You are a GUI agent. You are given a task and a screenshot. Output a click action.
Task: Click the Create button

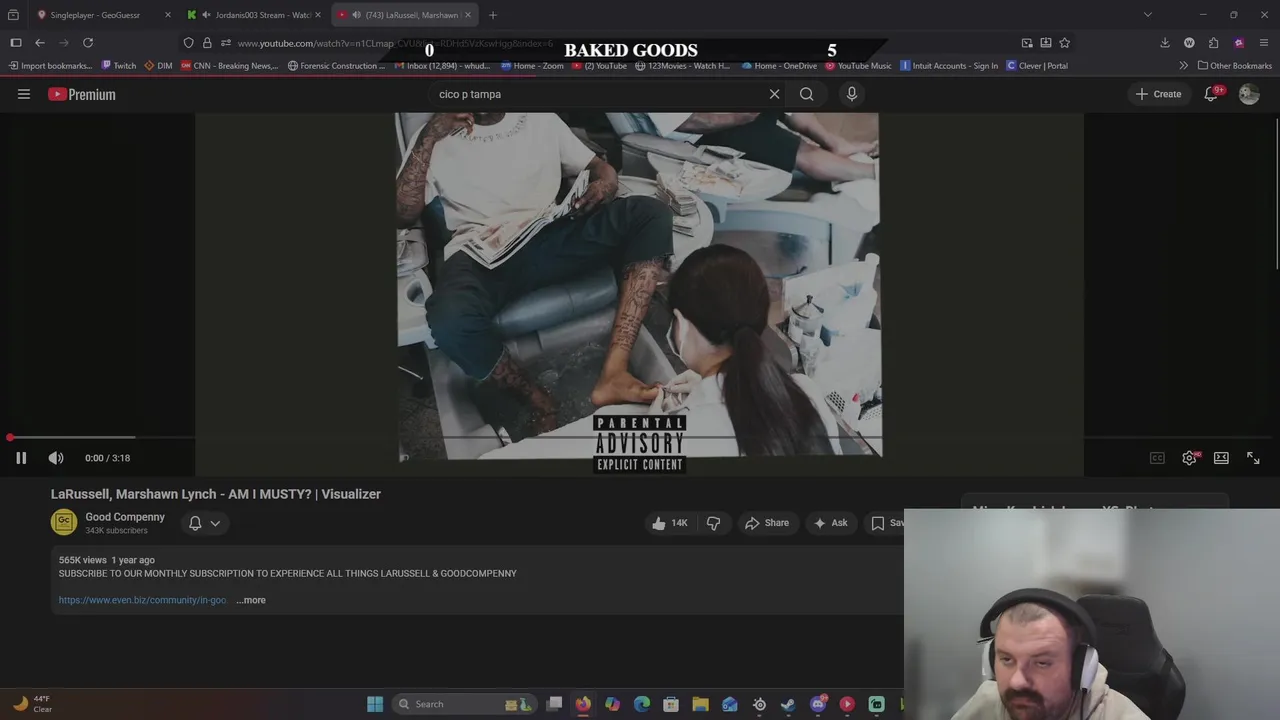1158,94
